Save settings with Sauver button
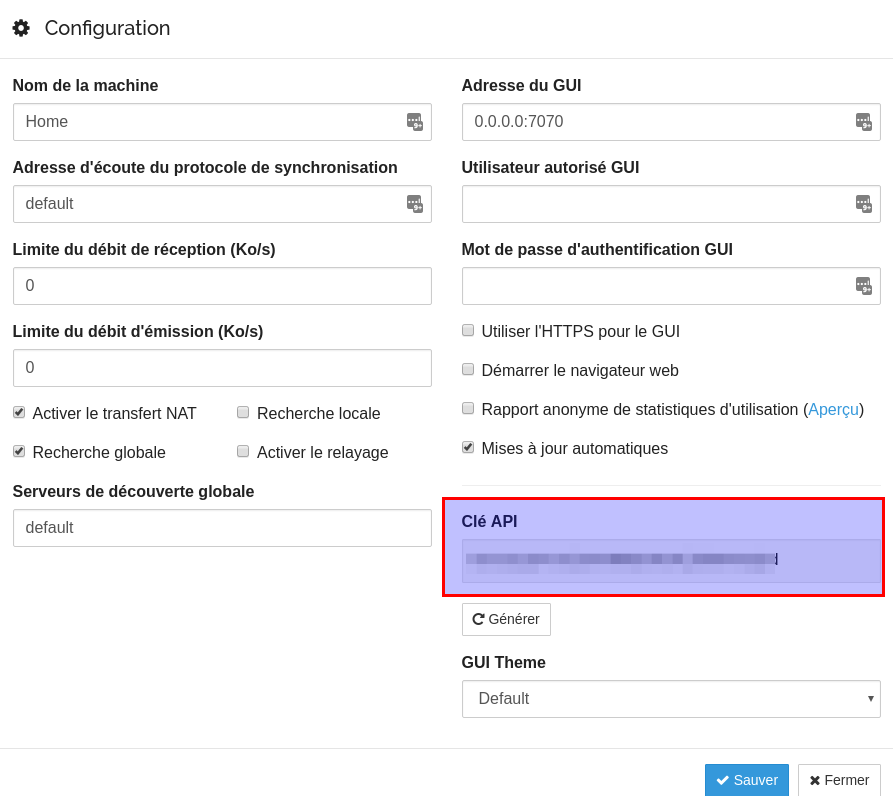Image resolution: width=893 pixels, height=796 pixels. [x=747, y=780]
